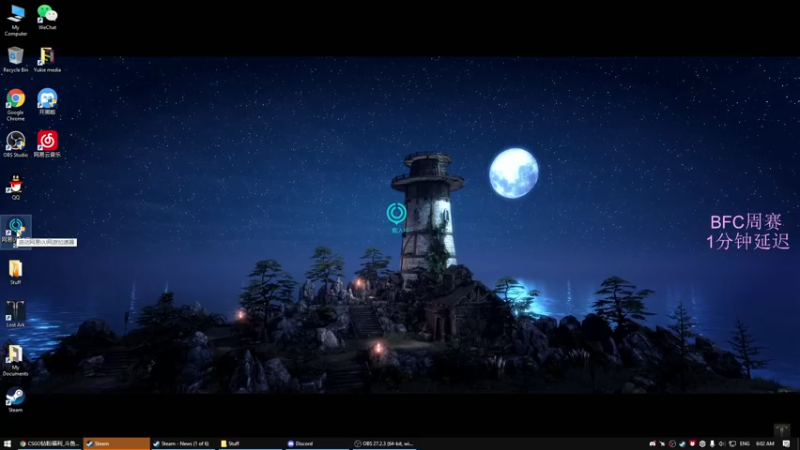Switch to the OBS 27.2.3 taskbar window

click(x=384, y=444)
